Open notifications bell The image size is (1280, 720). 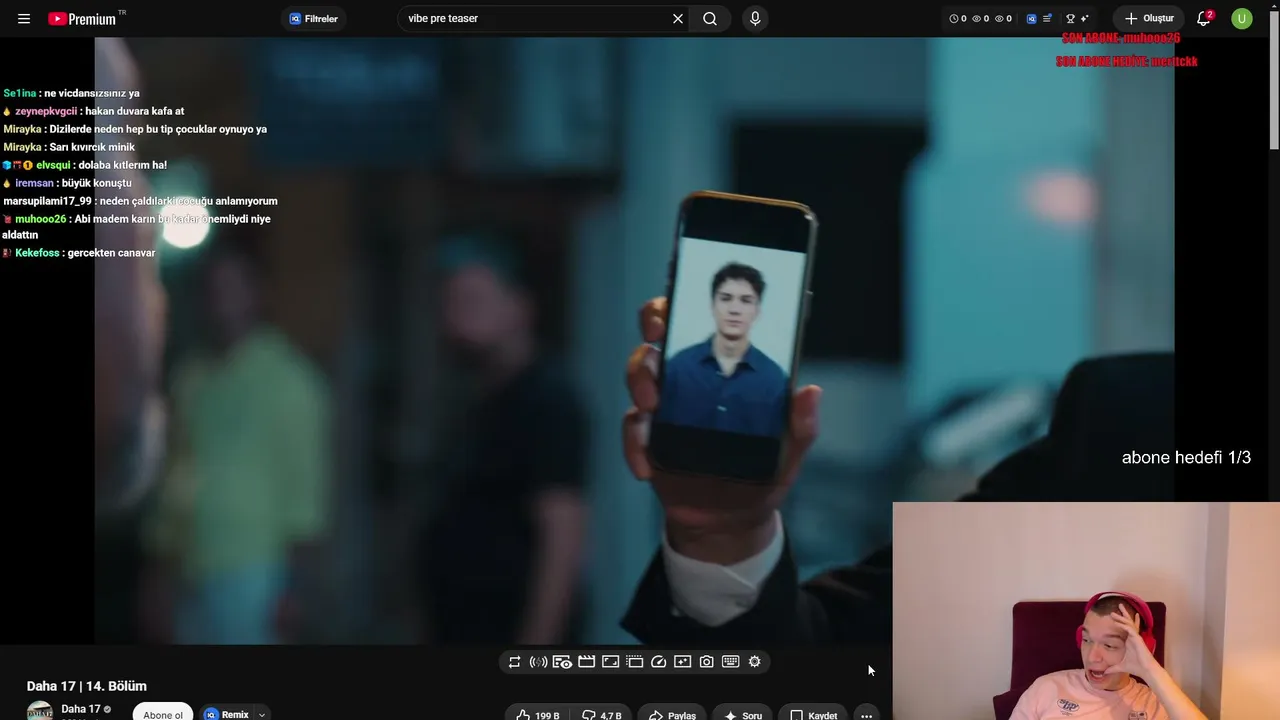(x=1204, y=19)
